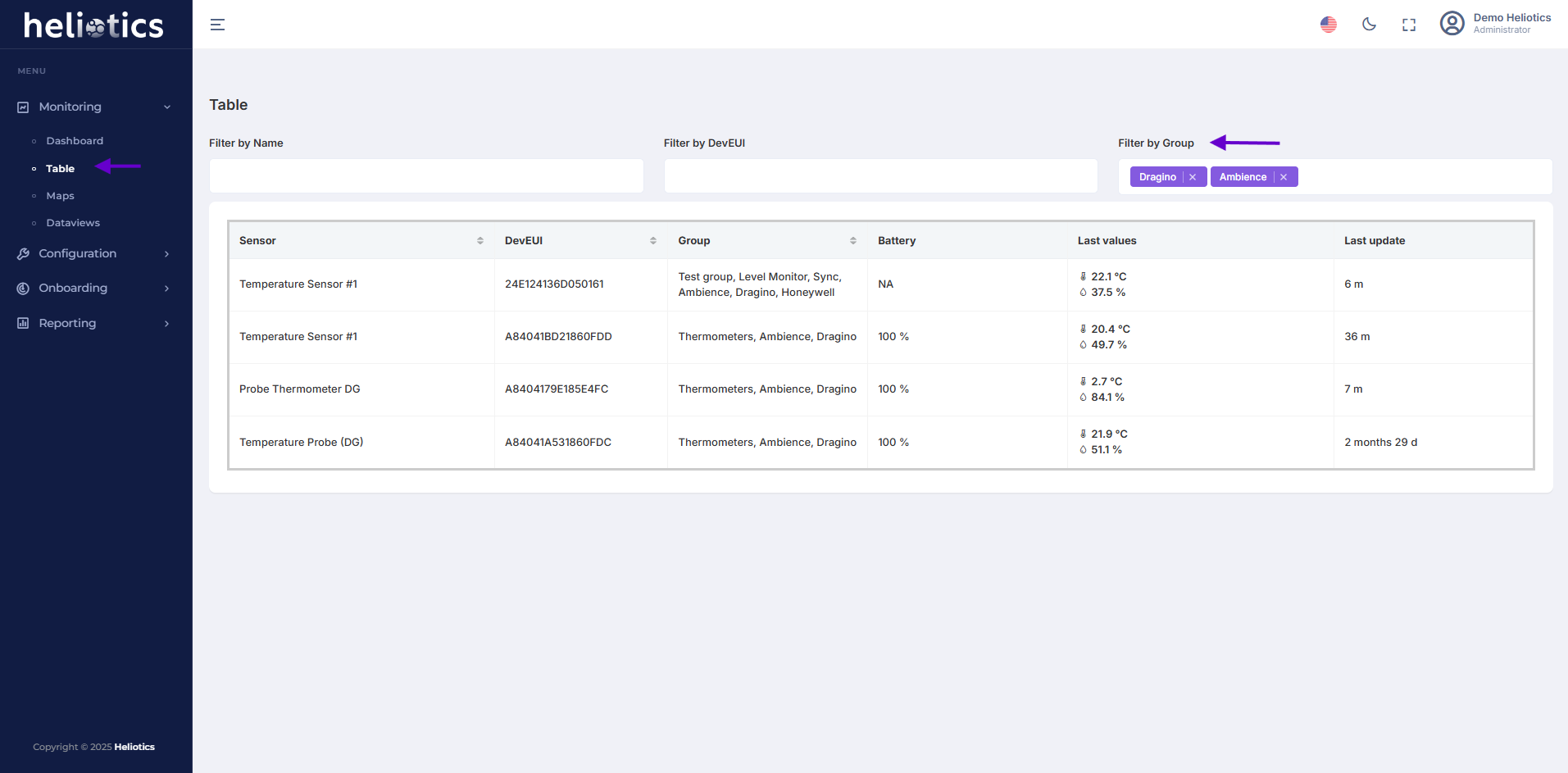
Task: Click the 22.1 °C temperature value
Action: click(1109, 277)
